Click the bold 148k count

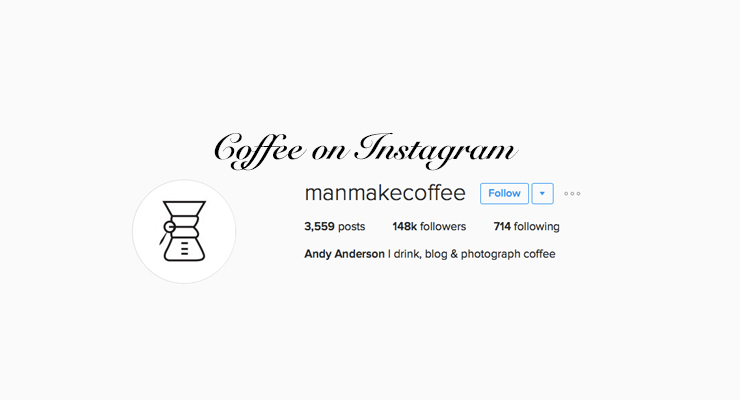(404, 226)
